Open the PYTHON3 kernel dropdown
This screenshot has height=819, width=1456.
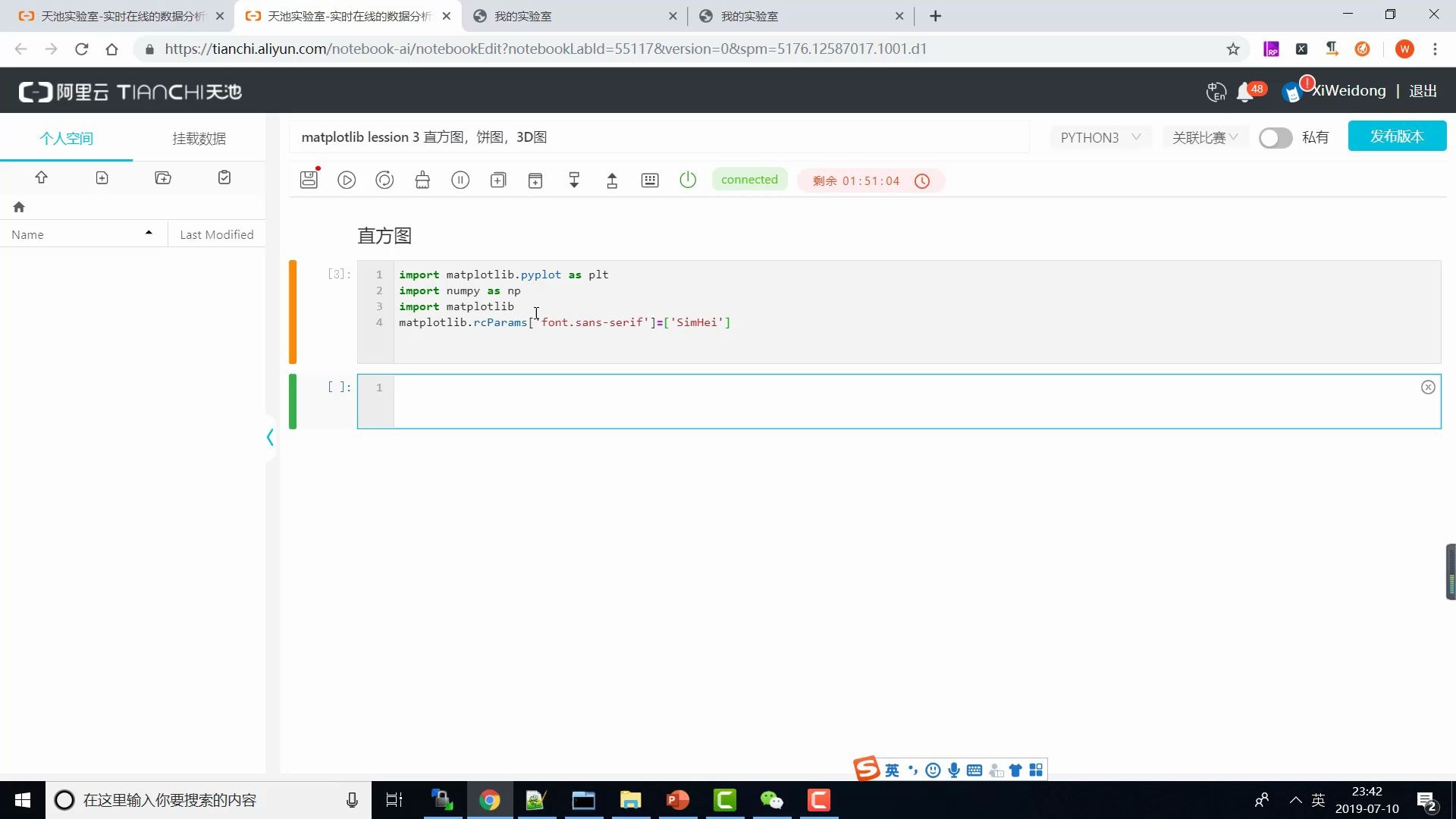click(x=1100, y=137)
